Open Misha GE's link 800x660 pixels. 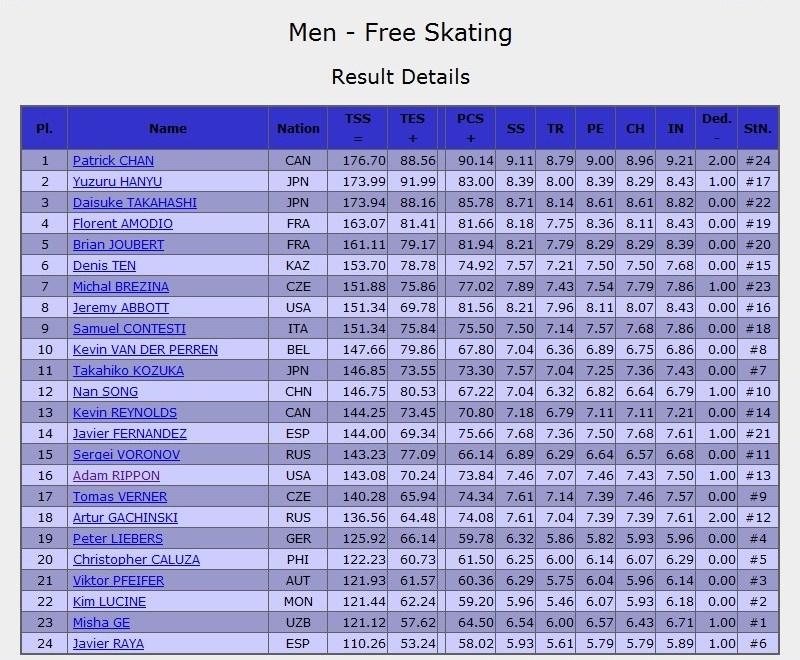point(101,623)
